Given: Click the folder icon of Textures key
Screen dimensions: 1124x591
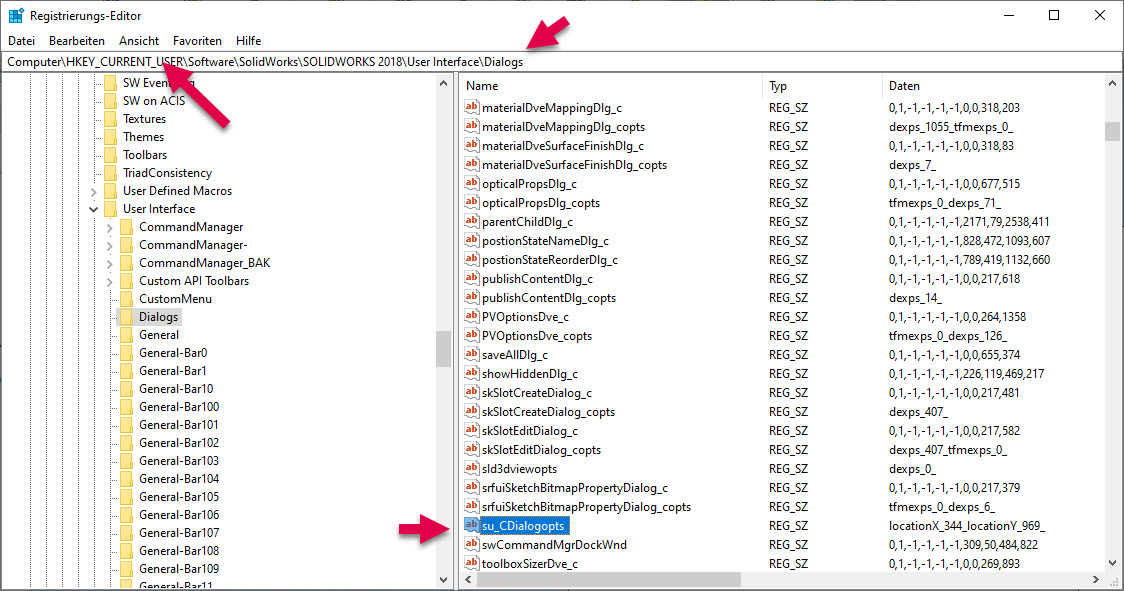Looking at the screenshot, I should pyautogui.click(x=110, y=119).
